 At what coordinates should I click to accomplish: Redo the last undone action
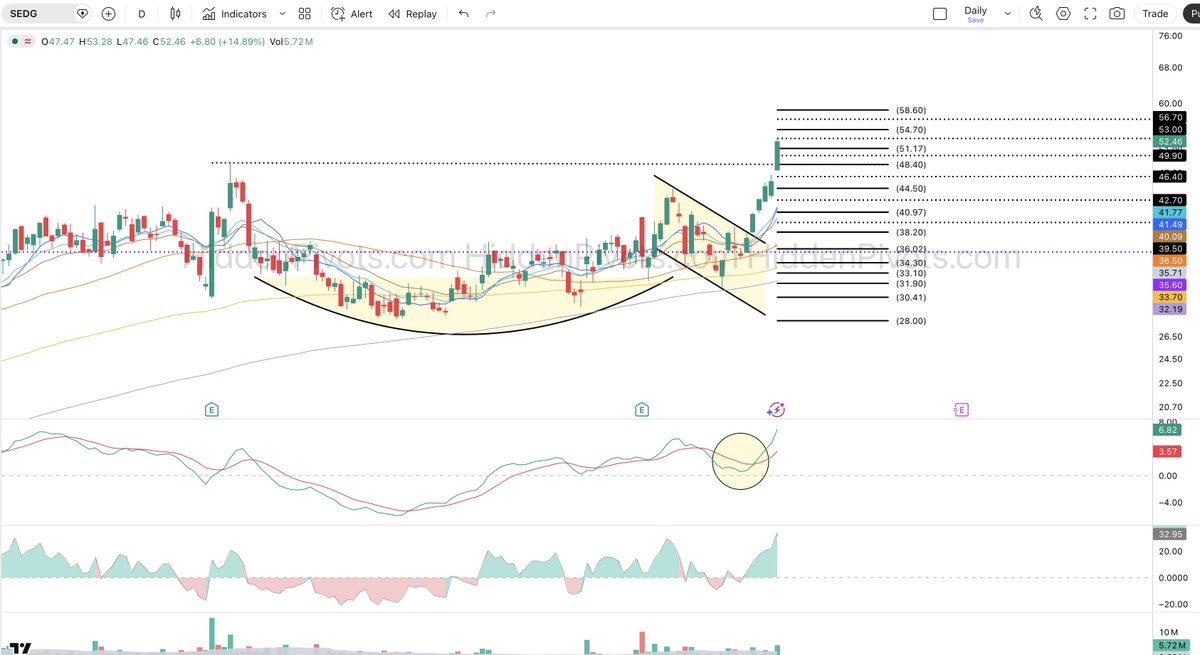pos(490,14)
